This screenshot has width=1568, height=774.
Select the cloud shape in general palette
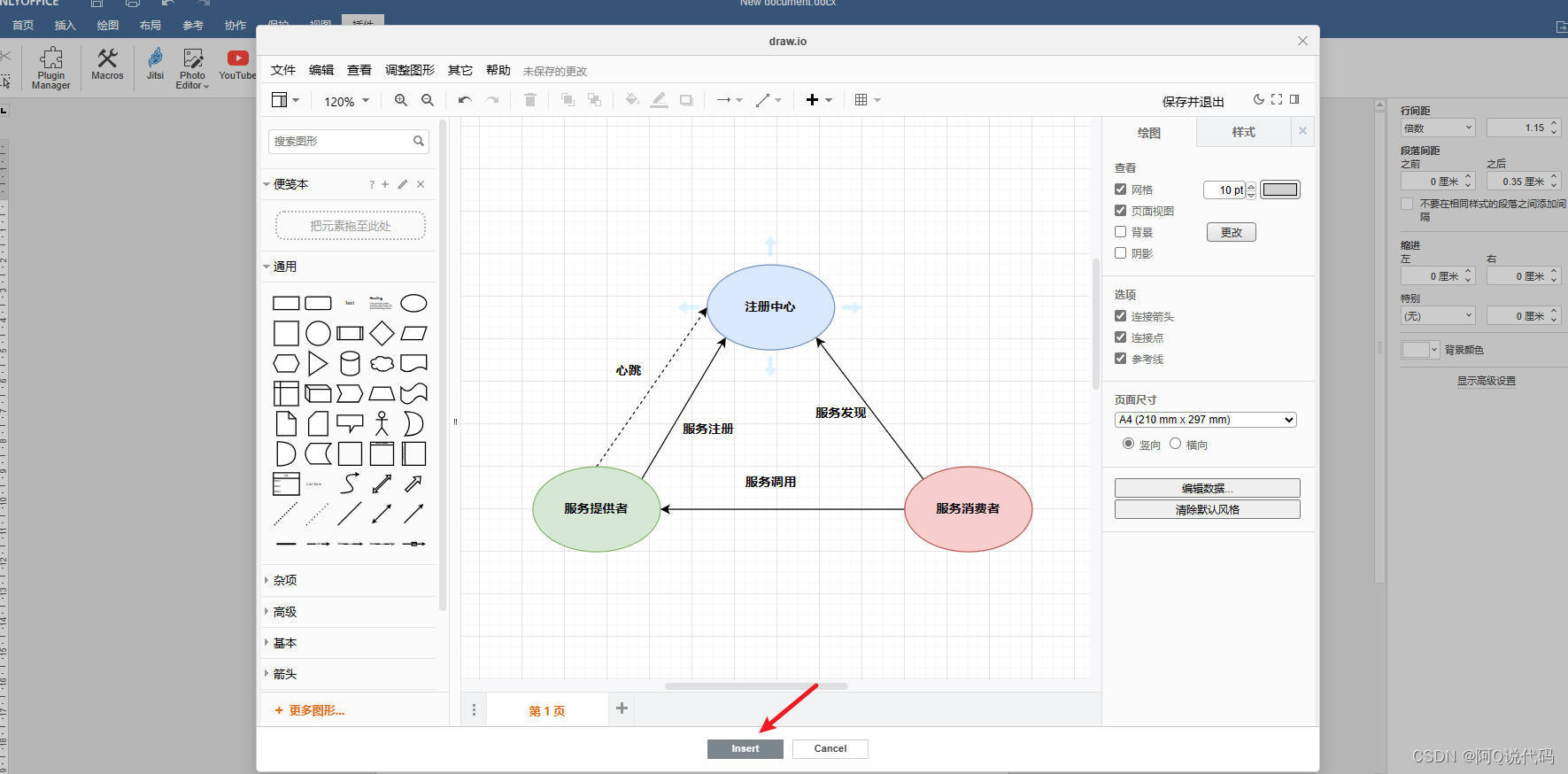(382, 364)
